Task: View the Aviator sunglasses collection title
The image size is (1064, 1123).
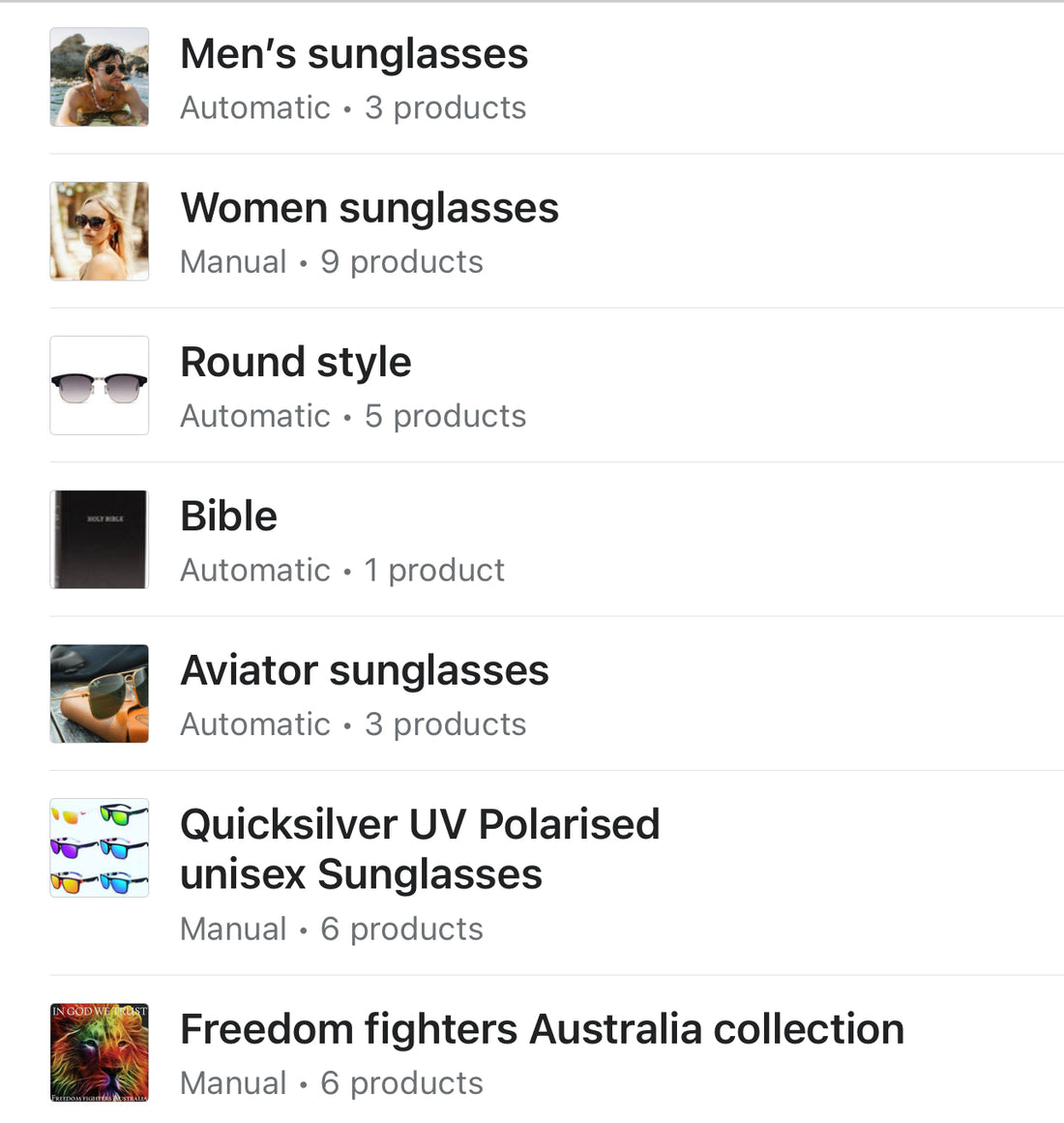Action: [365, 670]
